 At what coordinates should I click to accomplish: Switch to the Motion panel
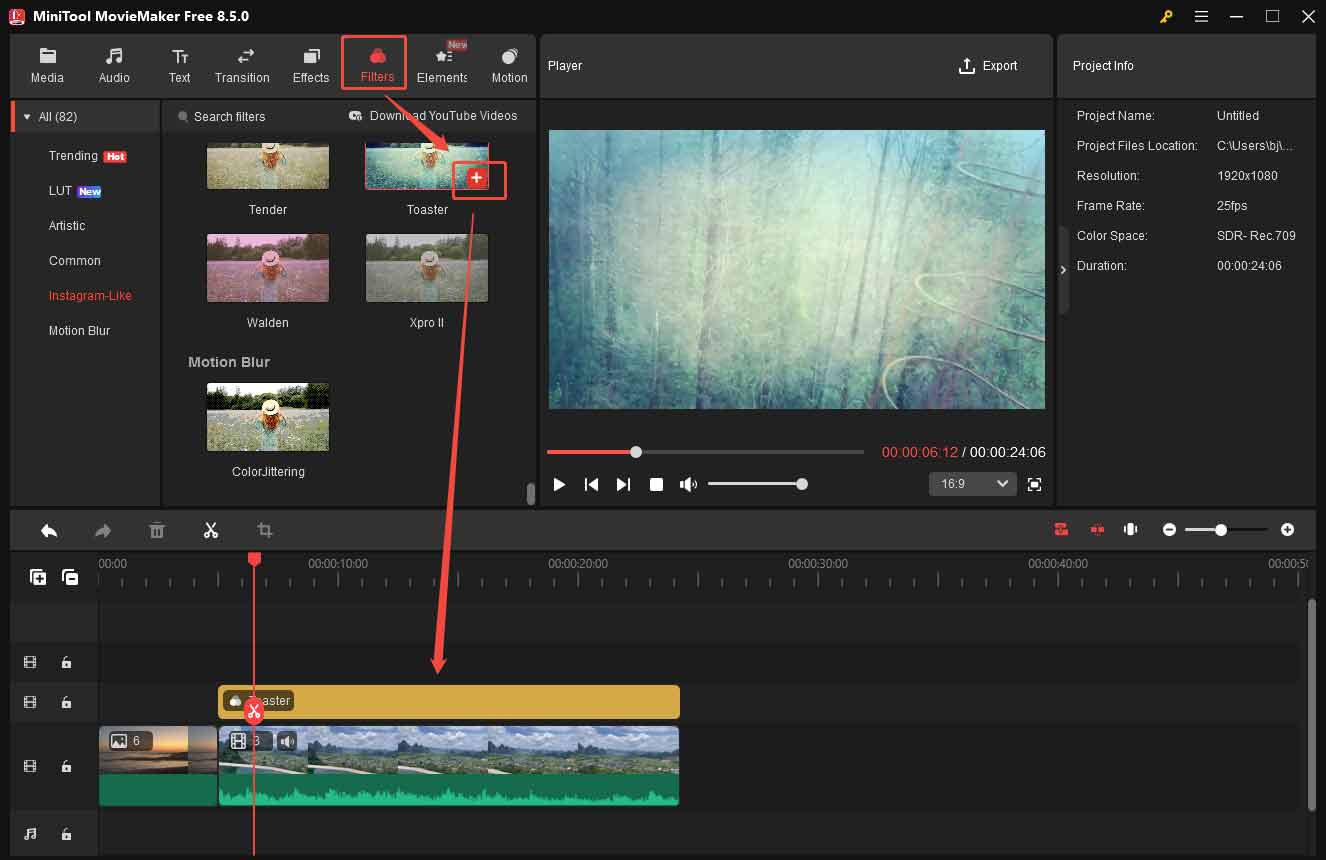tap(509, 66)
